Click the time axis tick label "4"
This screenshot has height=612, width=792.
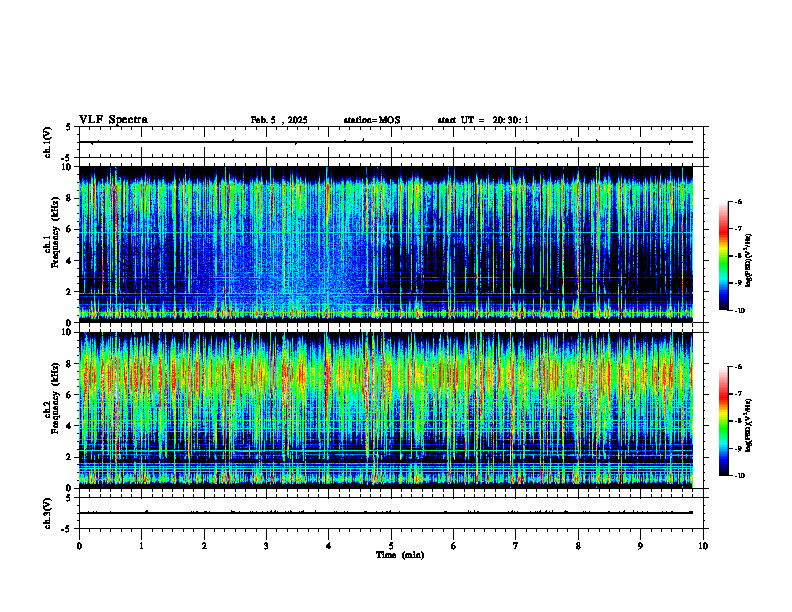coord(329,546)
